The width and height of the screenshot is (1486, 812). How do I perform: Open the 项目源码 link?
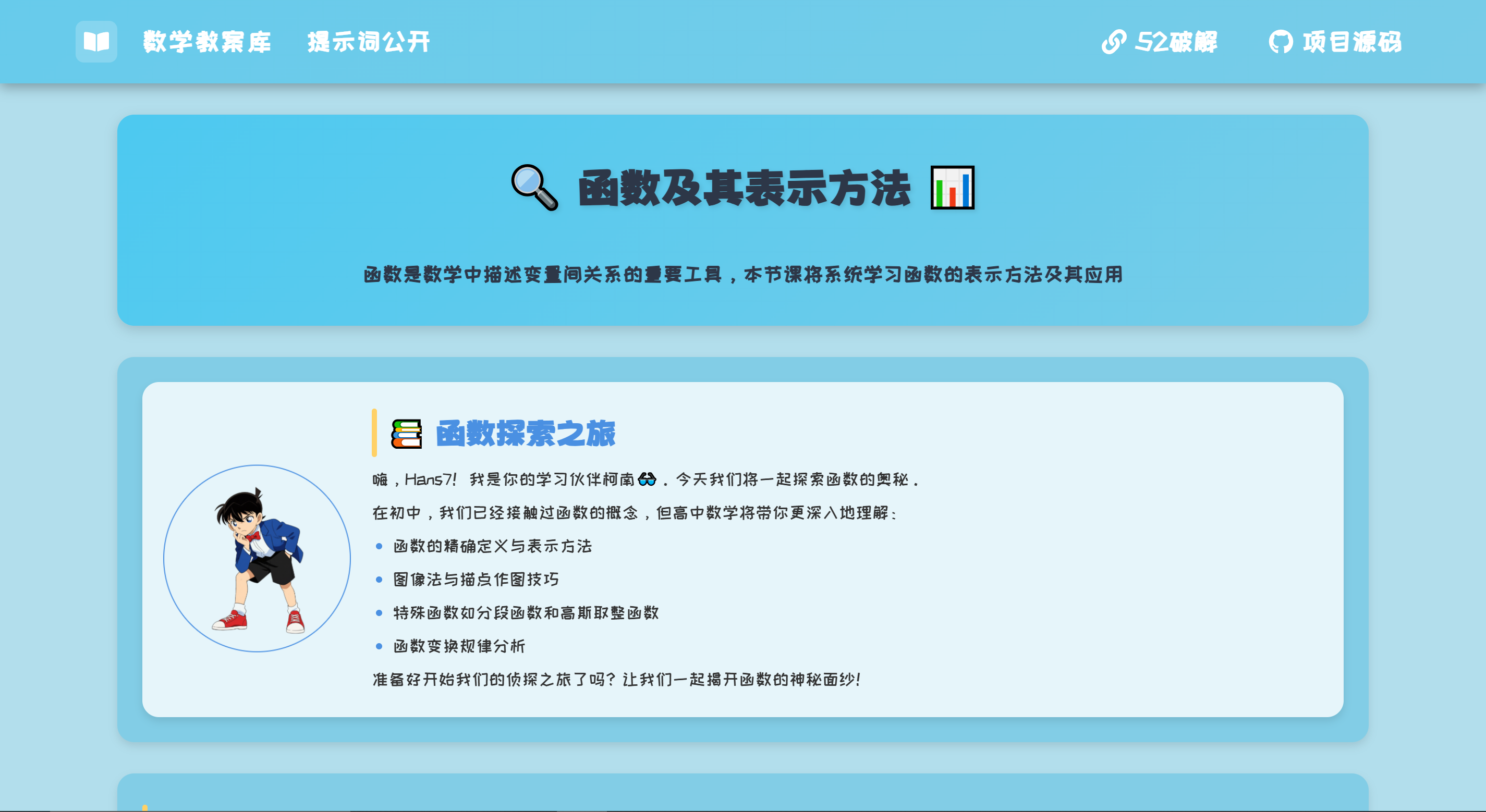(x=1351, y=42)
